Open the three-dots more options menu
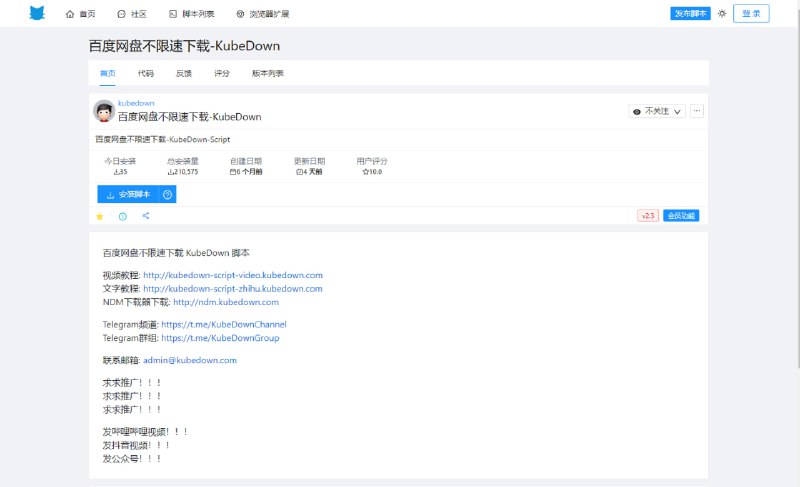 coord(697,111)
